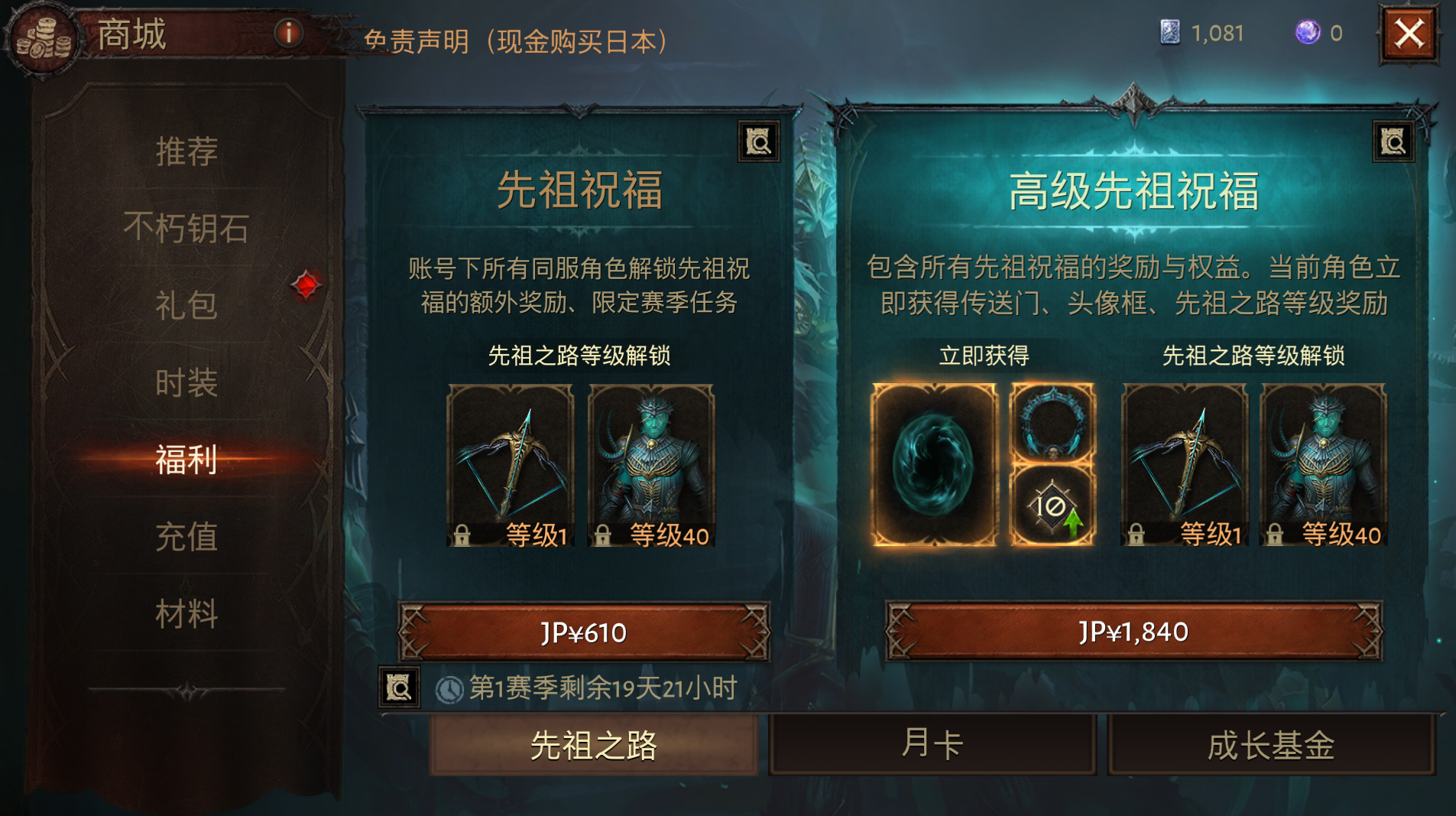Viewport: 1456px width, 816px height.
Task: Select the 先祖之路 tab
Action: 594,744
